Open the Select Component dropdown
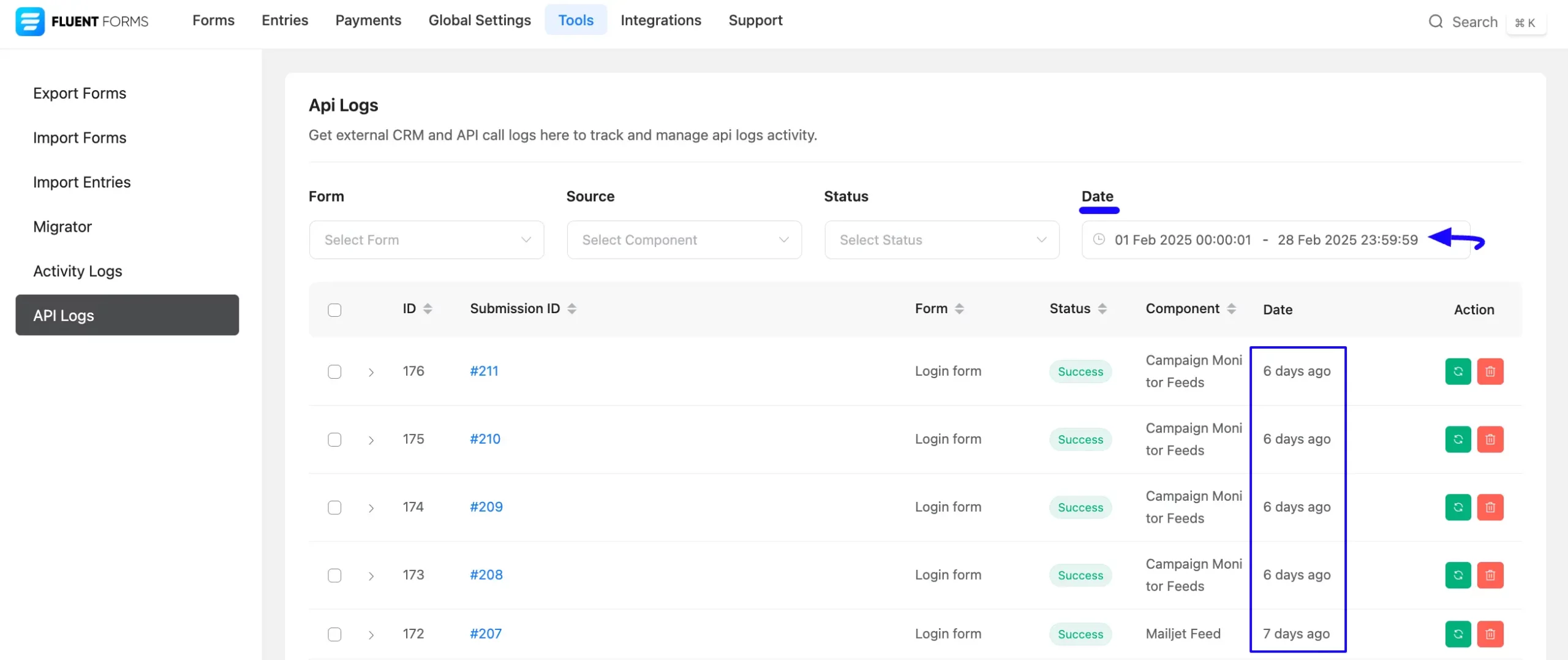The width and height of the screenshot is (1568, 660). pyautogui.click(x=684, y=240)
